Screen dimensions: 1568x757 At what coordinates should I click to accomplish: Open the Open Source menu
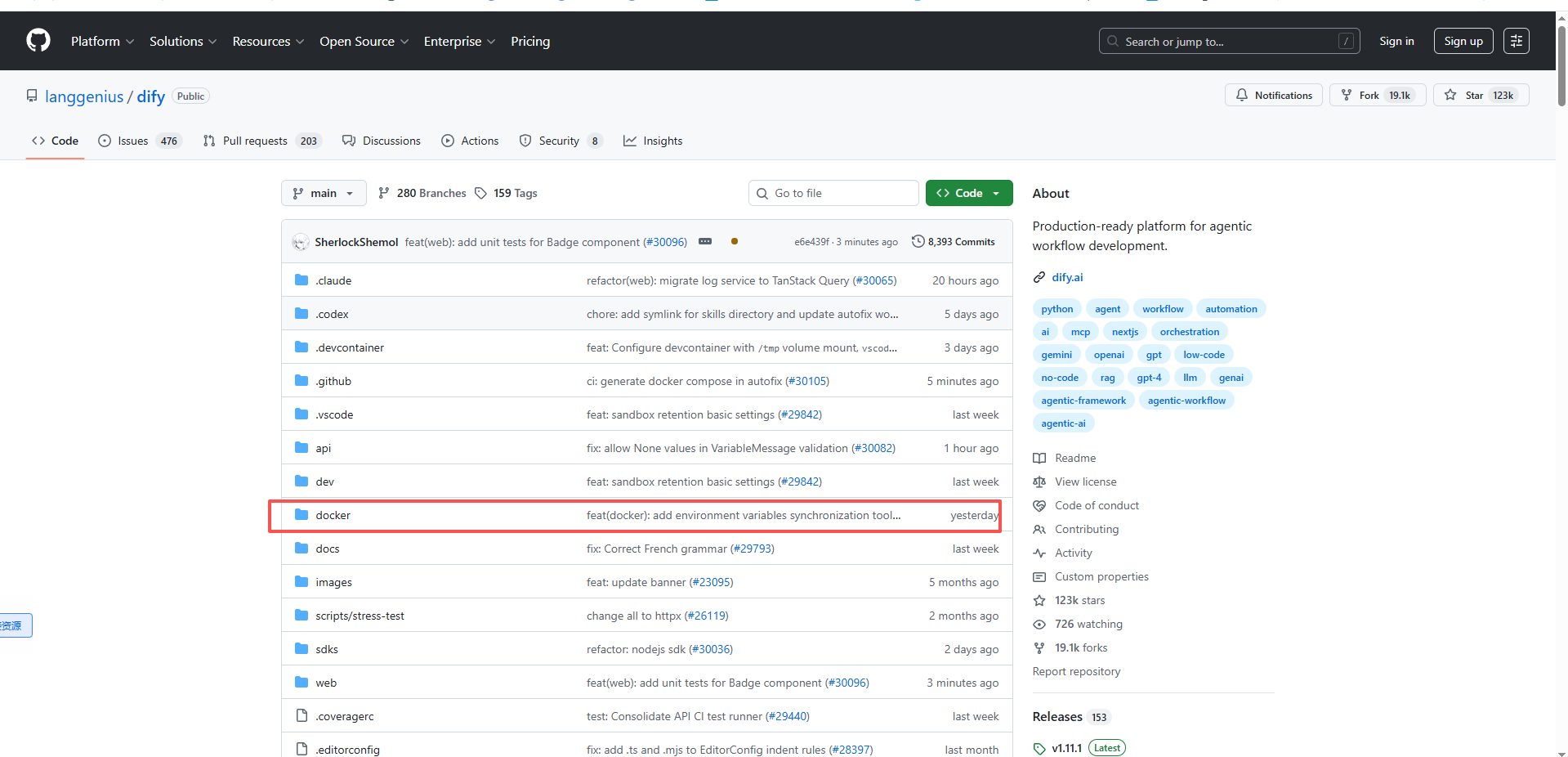364,42
